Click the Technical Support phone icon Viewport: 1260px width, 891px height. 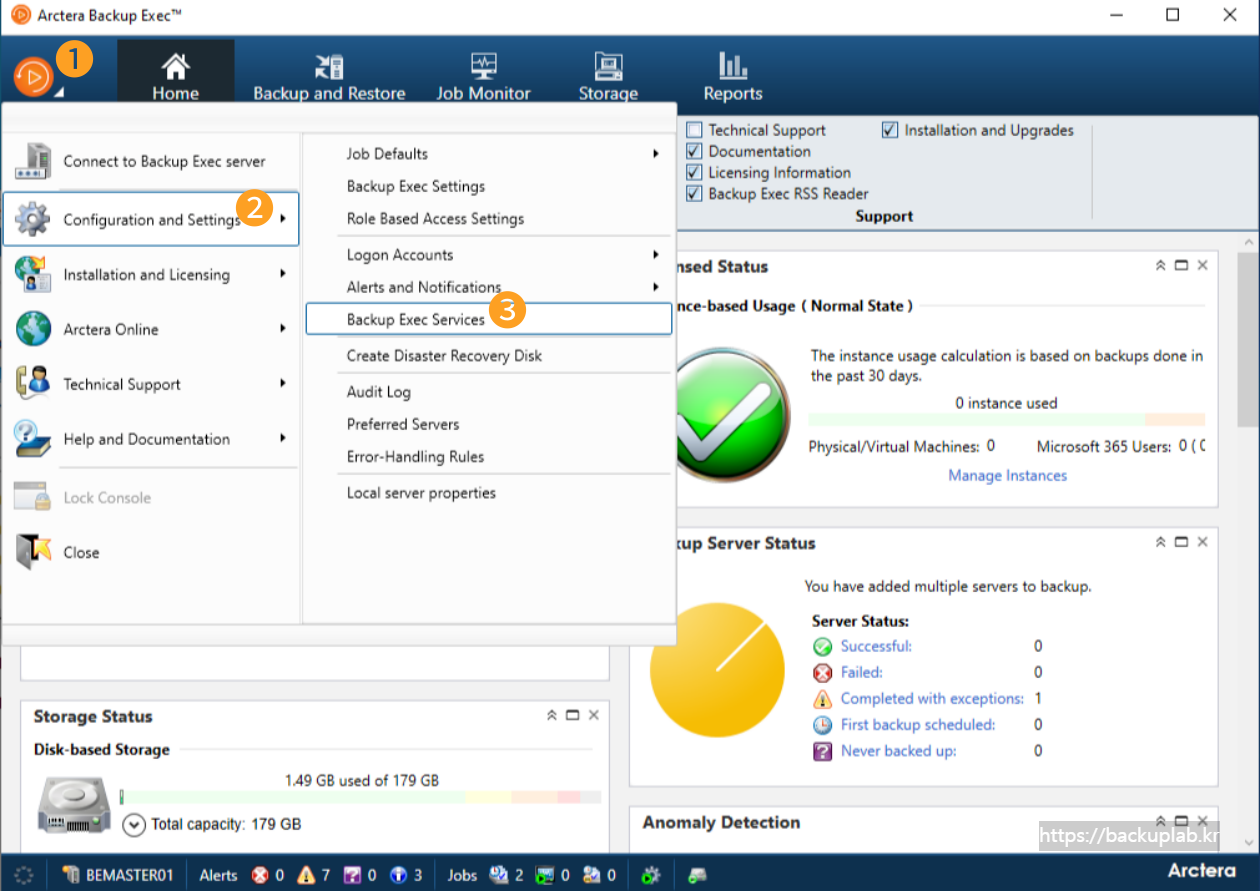[32, 384]
